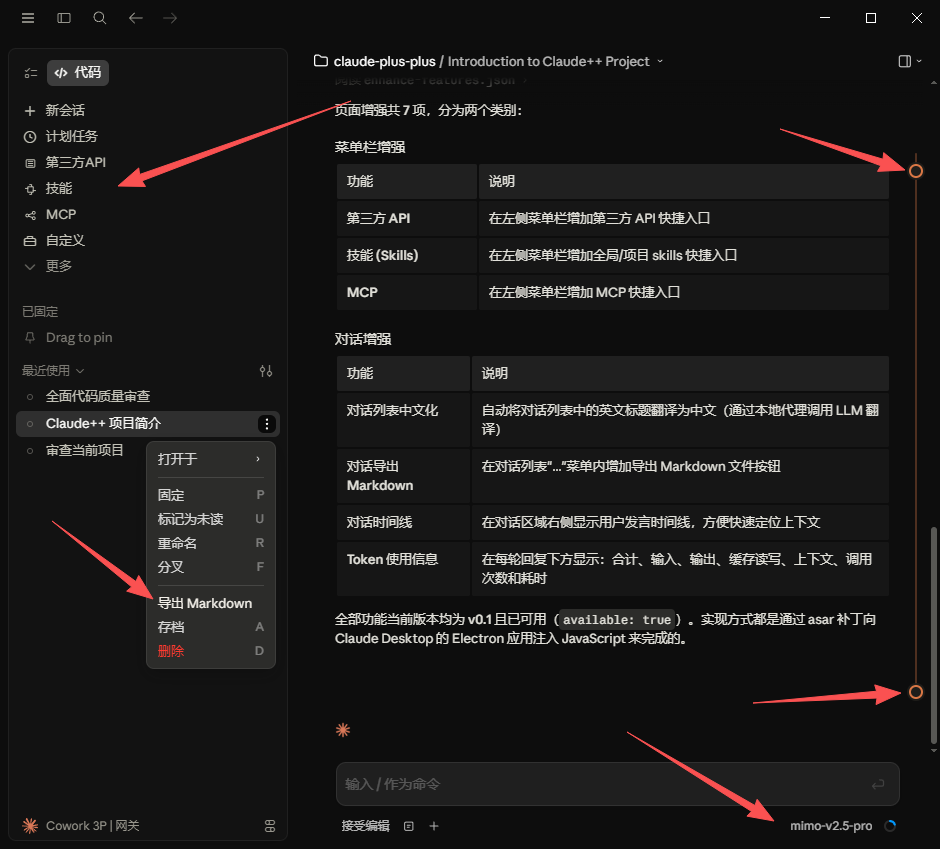Click the claude-plus-plus folder breadcrumb
The image size is (940, 849).
(x=384, y=62)
